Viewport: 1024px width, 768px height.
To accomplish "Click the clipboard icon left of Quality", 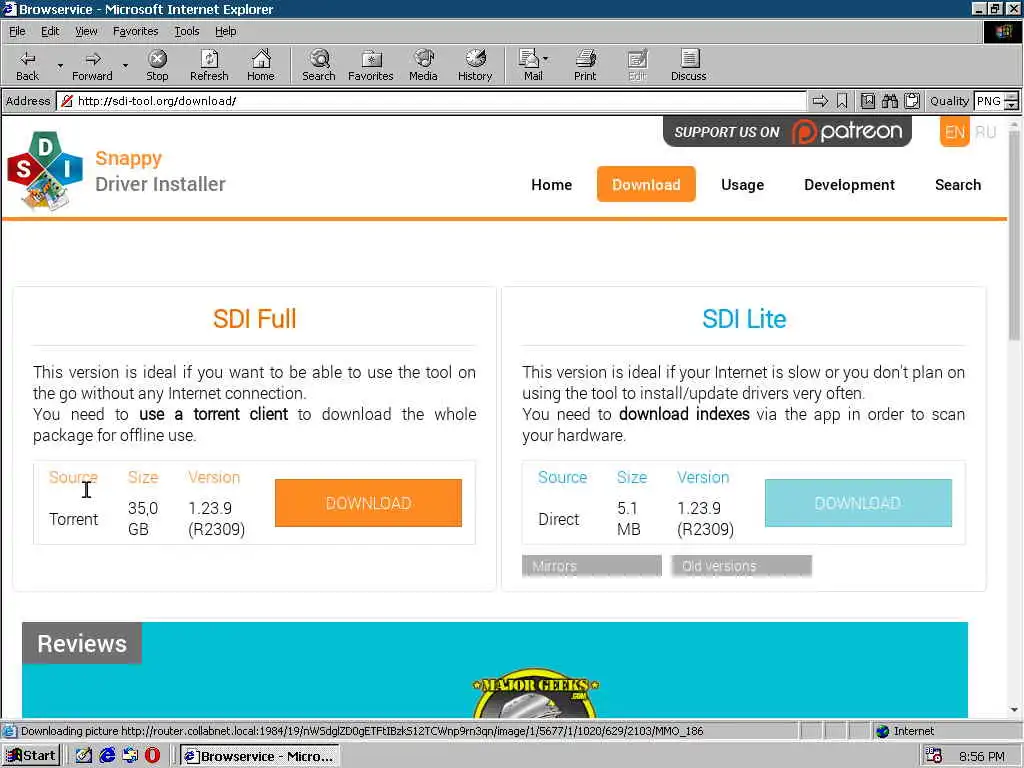I will (912, 101).
